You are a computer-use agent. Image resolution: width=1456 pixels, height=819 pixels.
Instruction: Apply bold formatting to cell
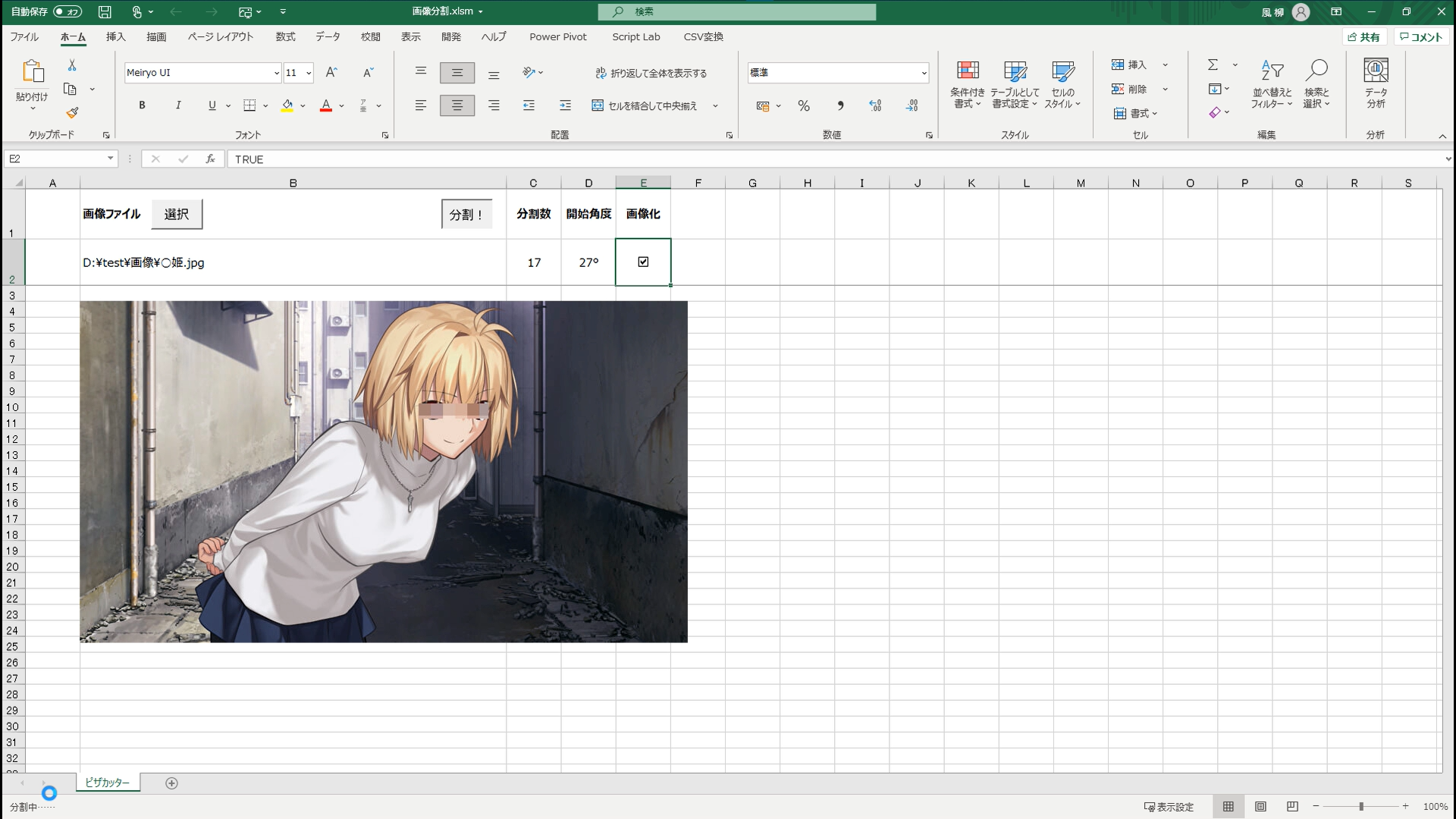tap(142, 105)
